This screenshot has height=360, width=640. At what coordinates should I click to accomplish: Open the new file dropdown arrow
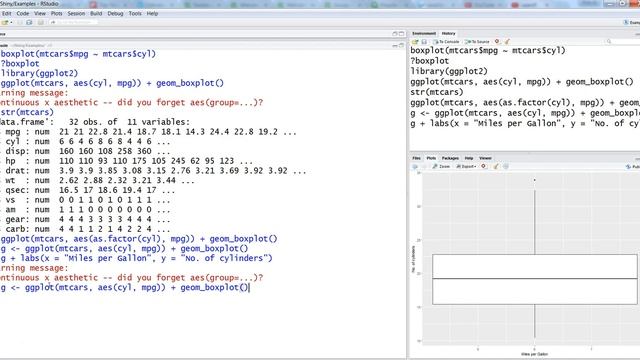[11, 22]
